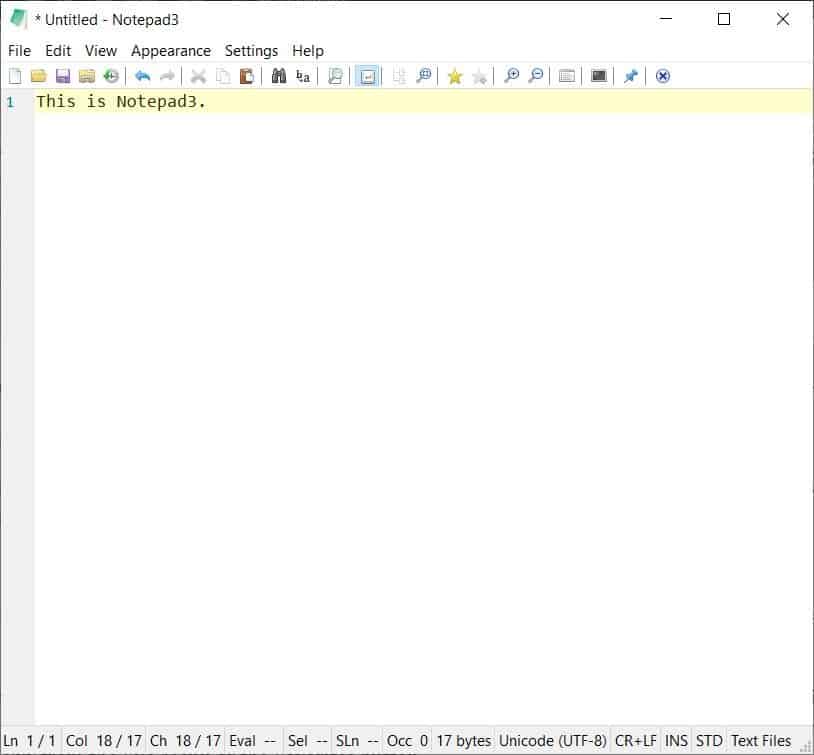
Task: Add current file to Favorites
Action: click(x=455, y=76)
